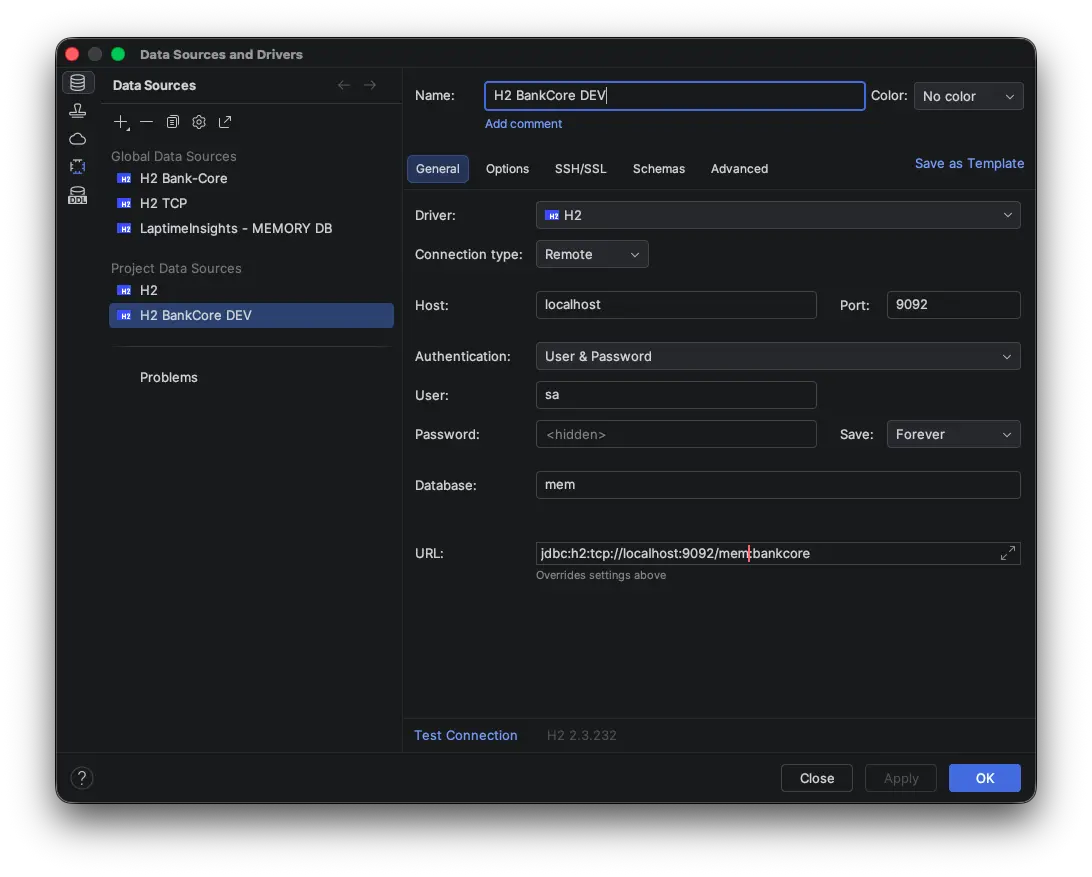Open the DDL data sources sidebar icon

click(x=77, y=196)
